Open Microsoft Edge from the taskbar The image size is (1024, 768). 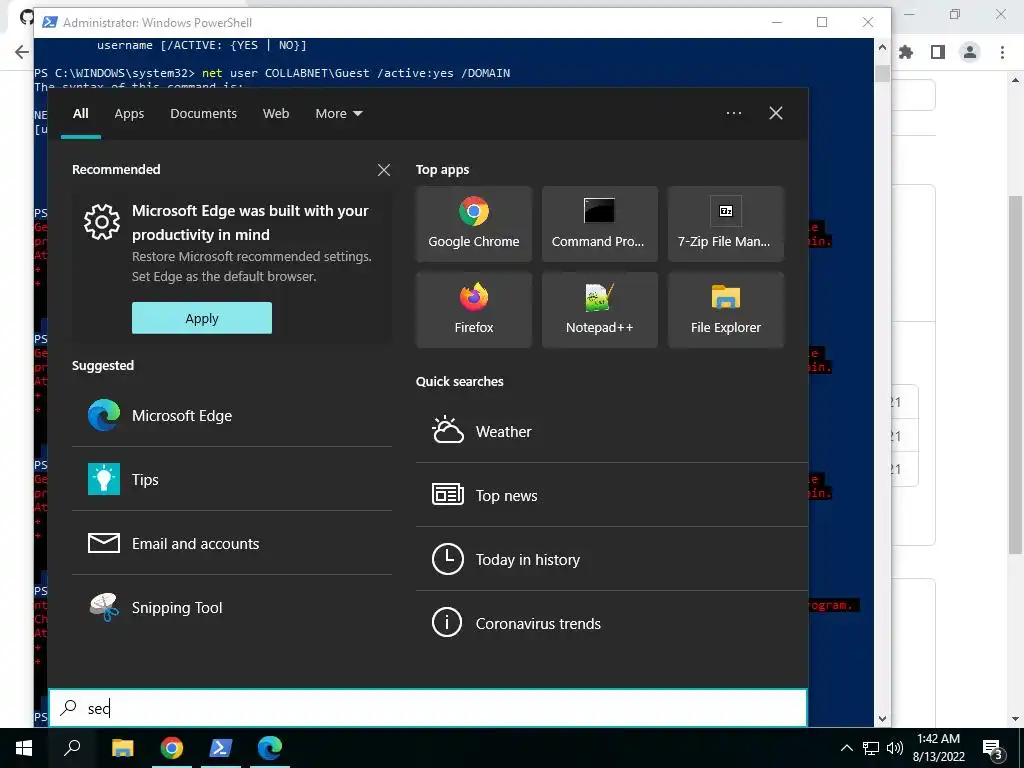pos(270,748)
